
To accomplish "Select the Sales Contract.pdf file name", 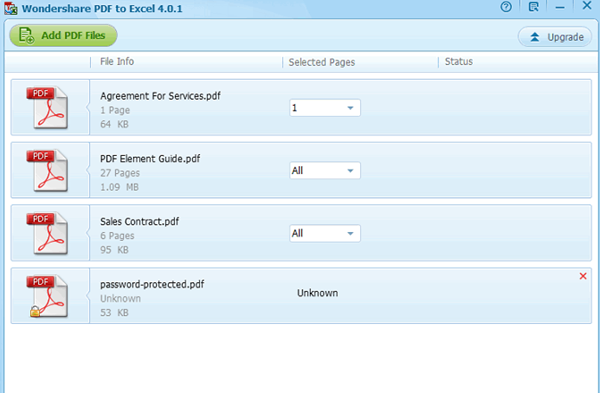I will tap(140, 222).
